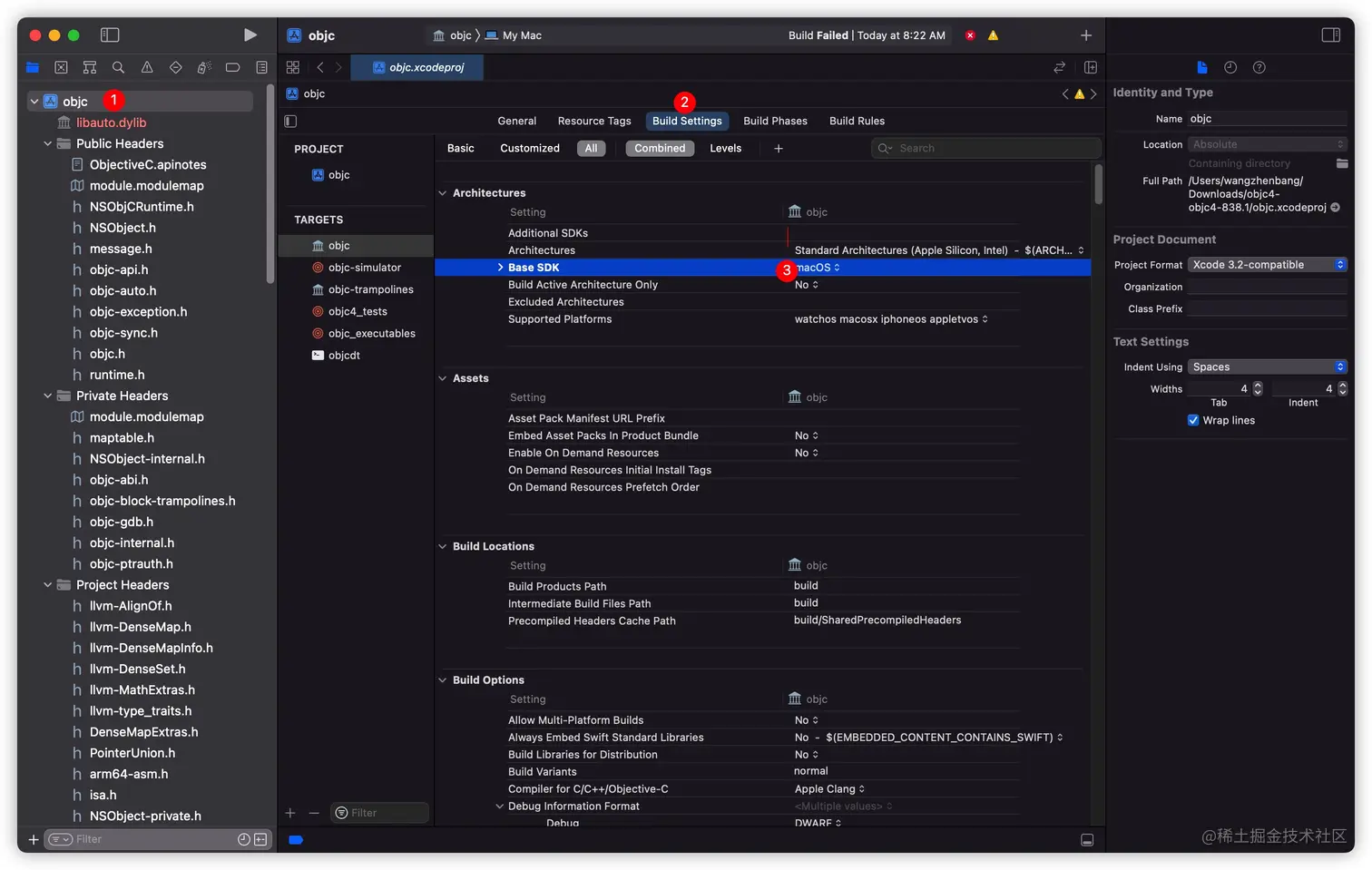This screenshot has width=1372, height=870.
Task: Click the editor options swap icon
Action: tap(1059, 67)
